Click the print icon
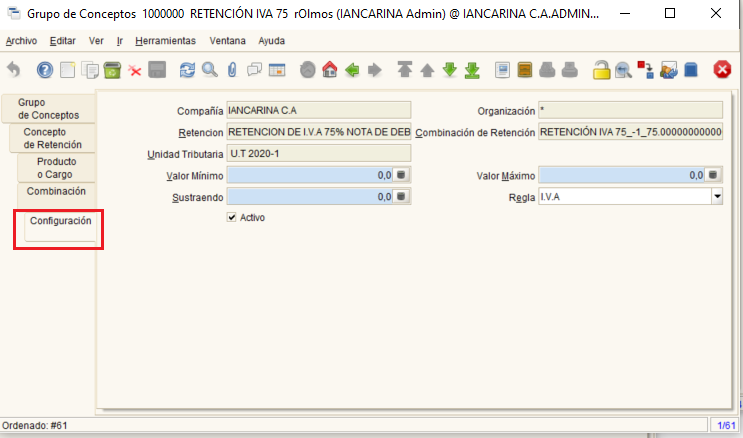Screen dimensions: 743x438 tap(570, 70)
